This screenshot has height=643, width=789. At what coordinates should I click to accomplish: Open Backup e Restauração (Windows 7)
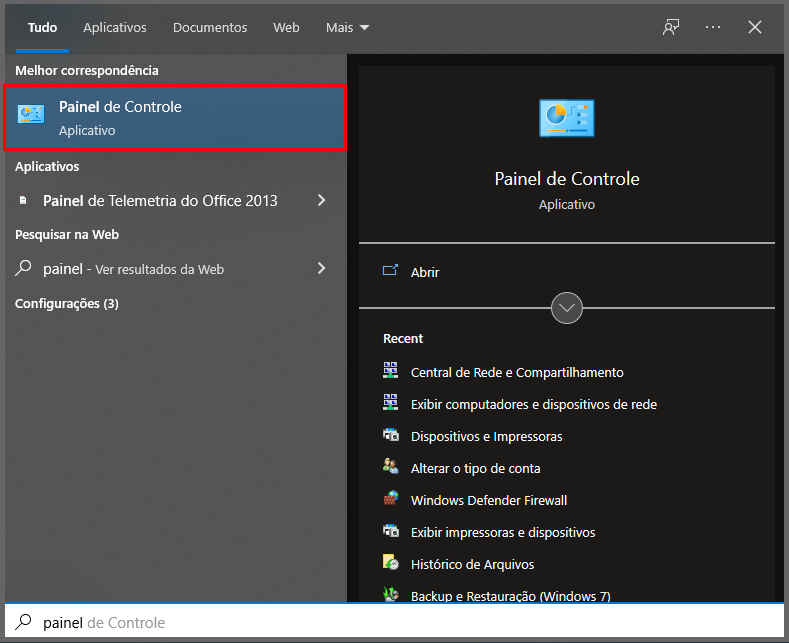pos(511,596)
